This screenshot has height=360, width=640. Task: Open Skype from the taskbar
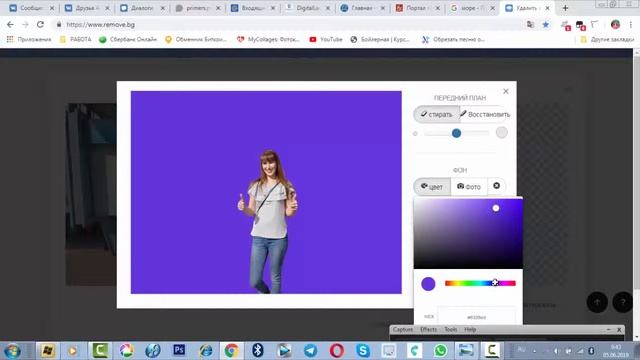(x=362, y=350)
